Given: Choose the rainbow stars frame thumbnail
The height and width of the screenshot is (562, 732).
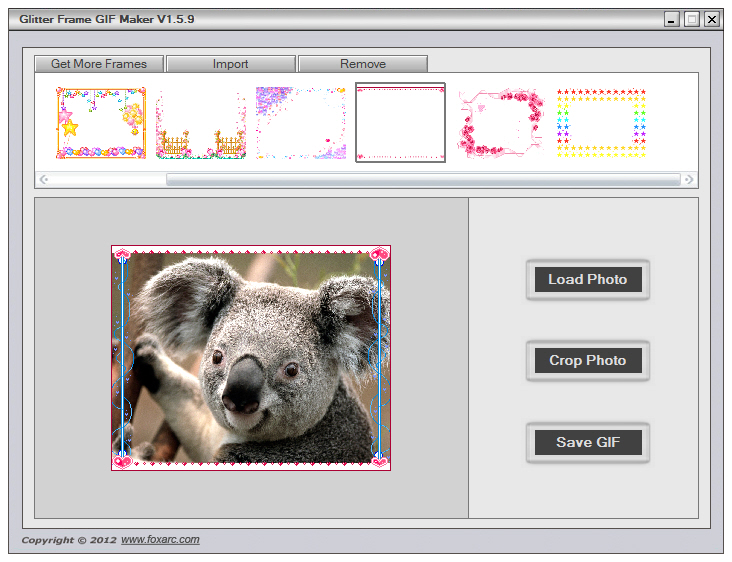Looking at the screenshot, I should click(601, 123).
